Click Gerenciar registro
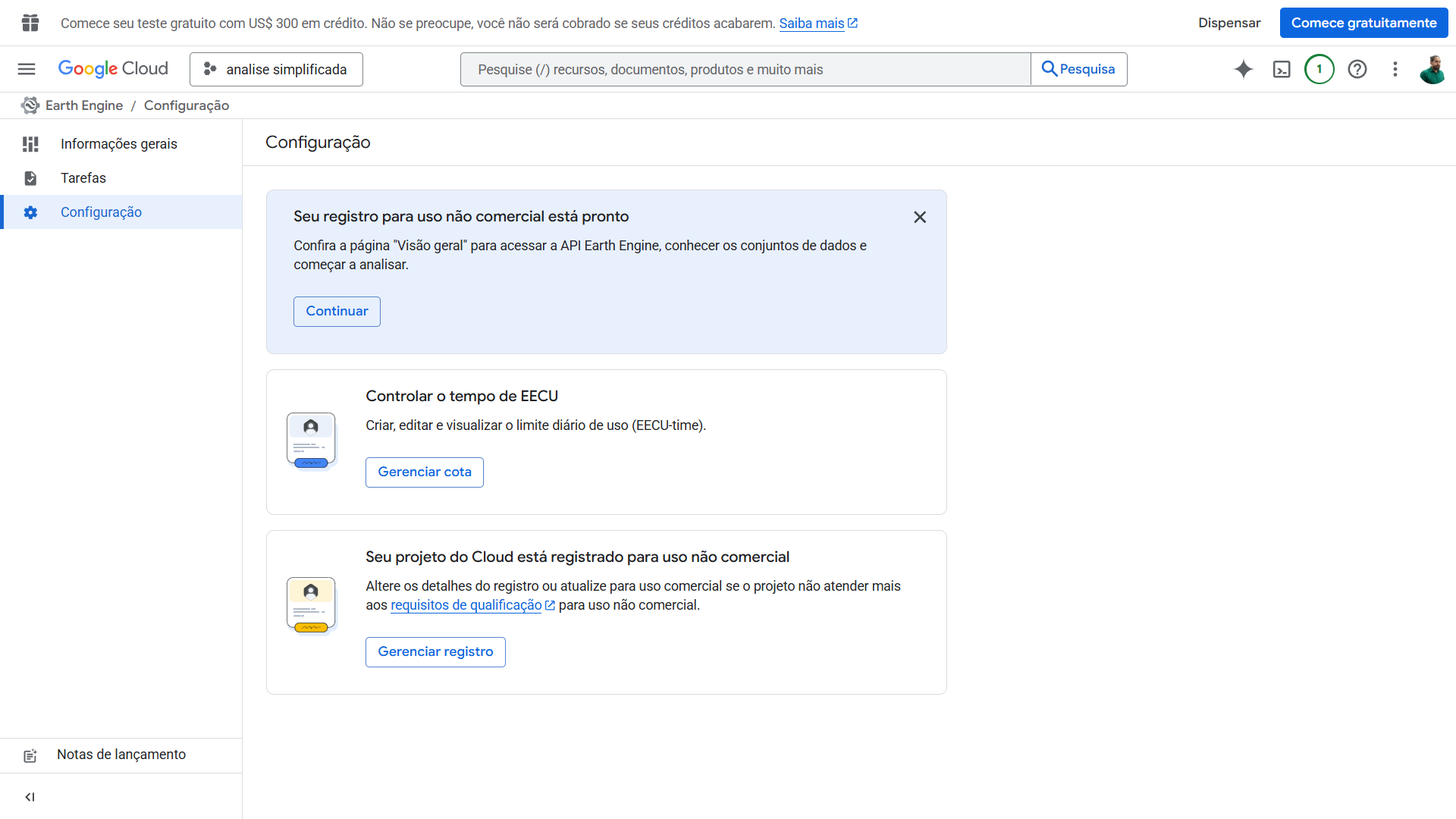Screen dimensions: 1456x819 coord(435,651)
